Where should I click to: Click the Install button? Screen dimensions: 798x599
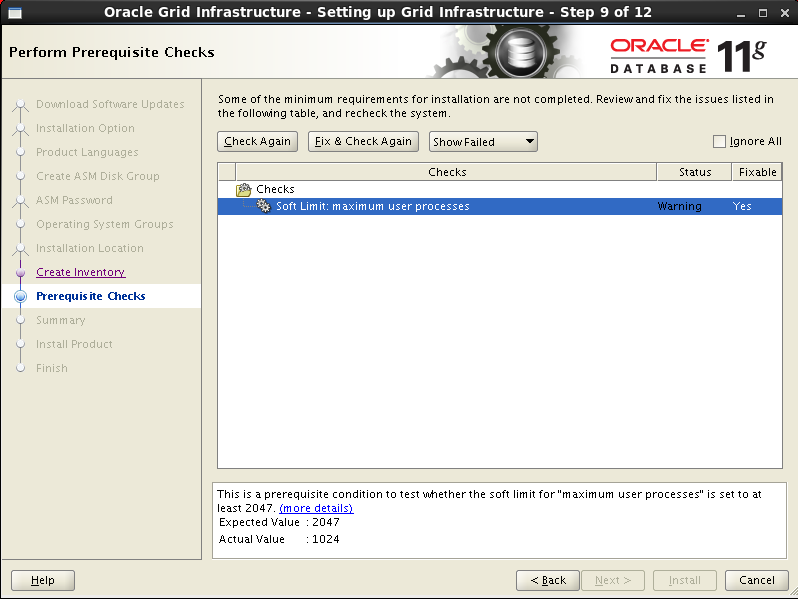pyautogui.click(x=685, y=580)
